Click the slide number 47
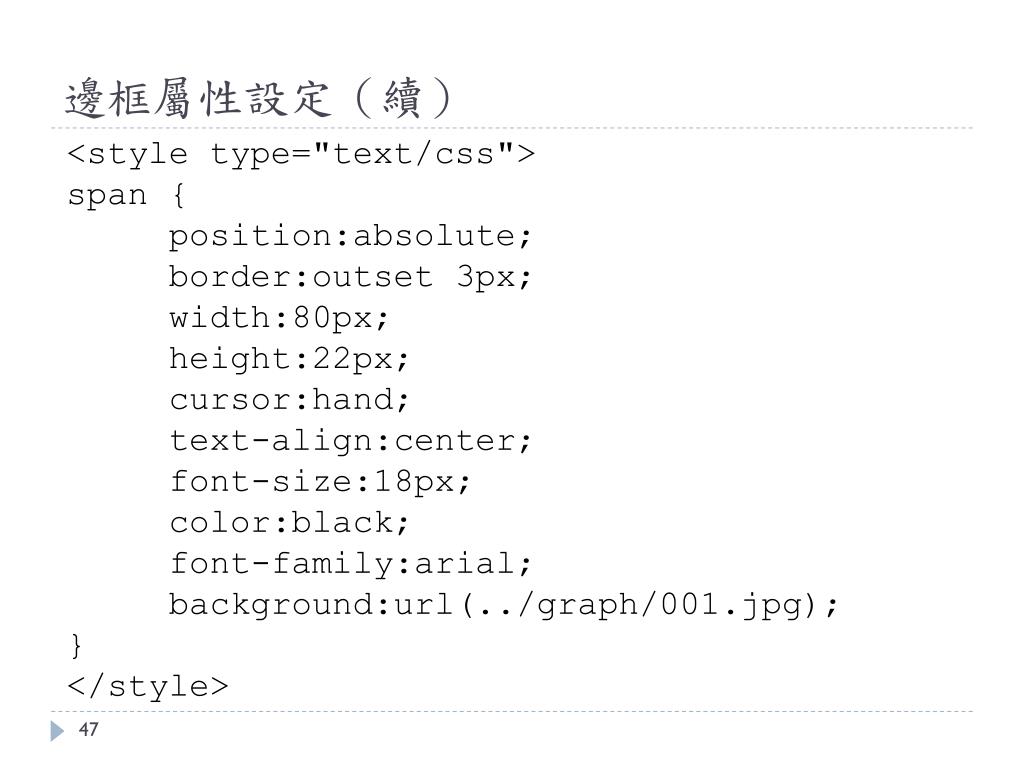The width and height of the screenshot is (1024, 768). 89,729
